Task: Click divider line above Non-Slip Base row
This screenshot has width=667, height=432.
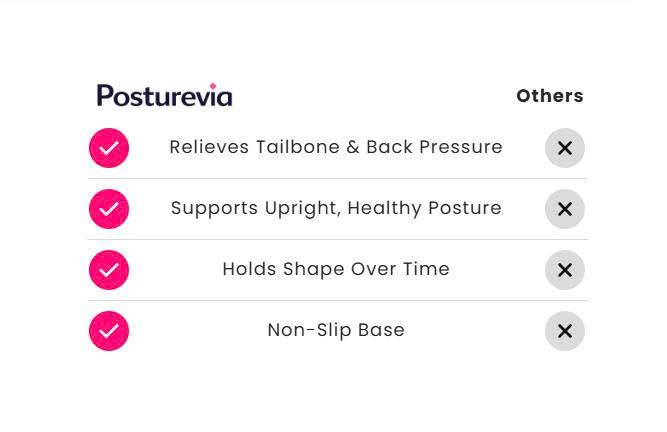Action: pyautogui.click(x=336, y=301)
